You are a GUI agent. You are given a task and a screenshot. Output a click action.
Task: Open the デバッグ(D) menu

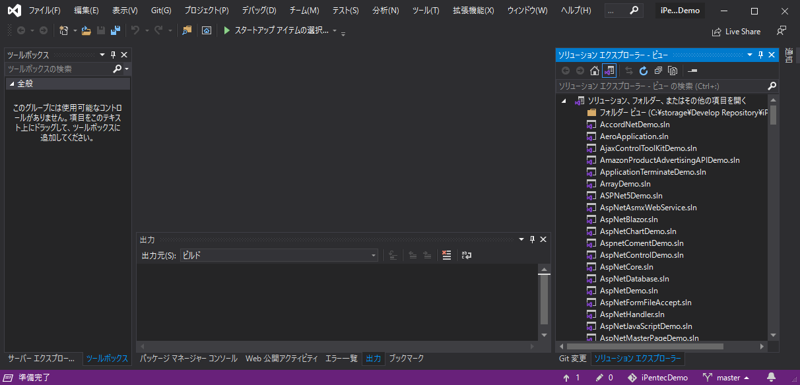coord(259,11)
